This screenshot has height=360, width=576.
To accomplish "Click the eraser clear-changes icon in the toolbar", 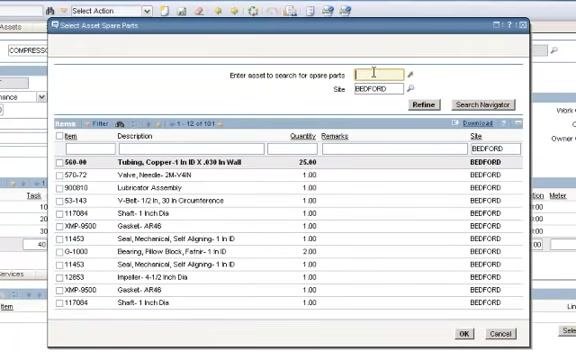I will [199, 11].
